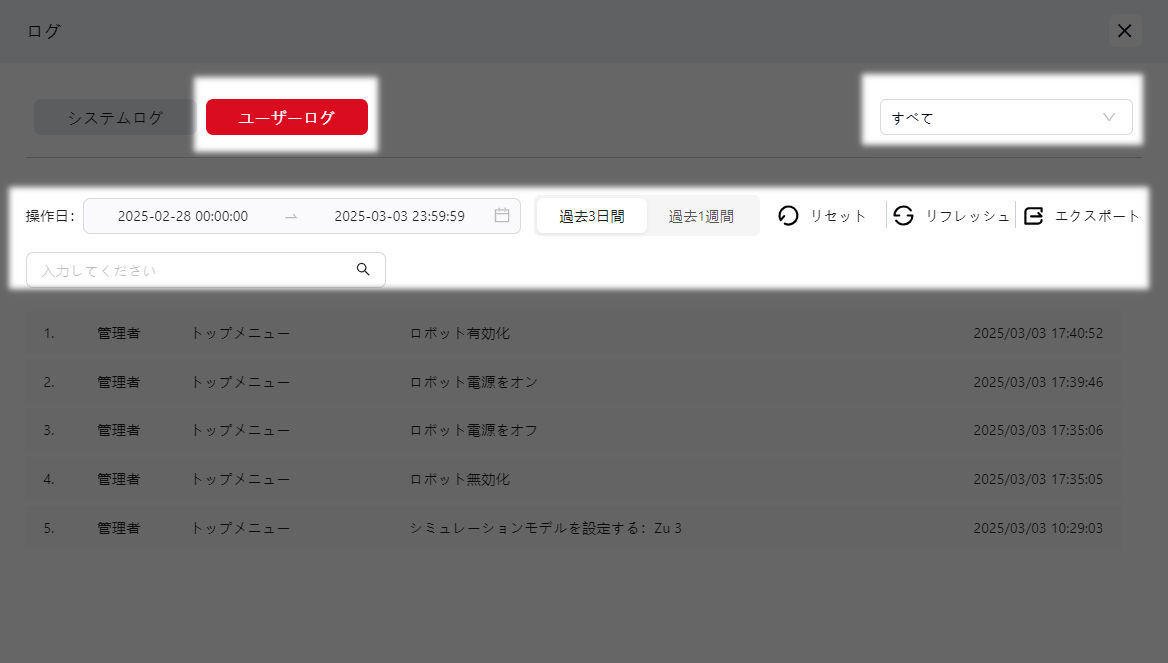
Task: Click the magnifier search icon
Action: pos(363,270)
